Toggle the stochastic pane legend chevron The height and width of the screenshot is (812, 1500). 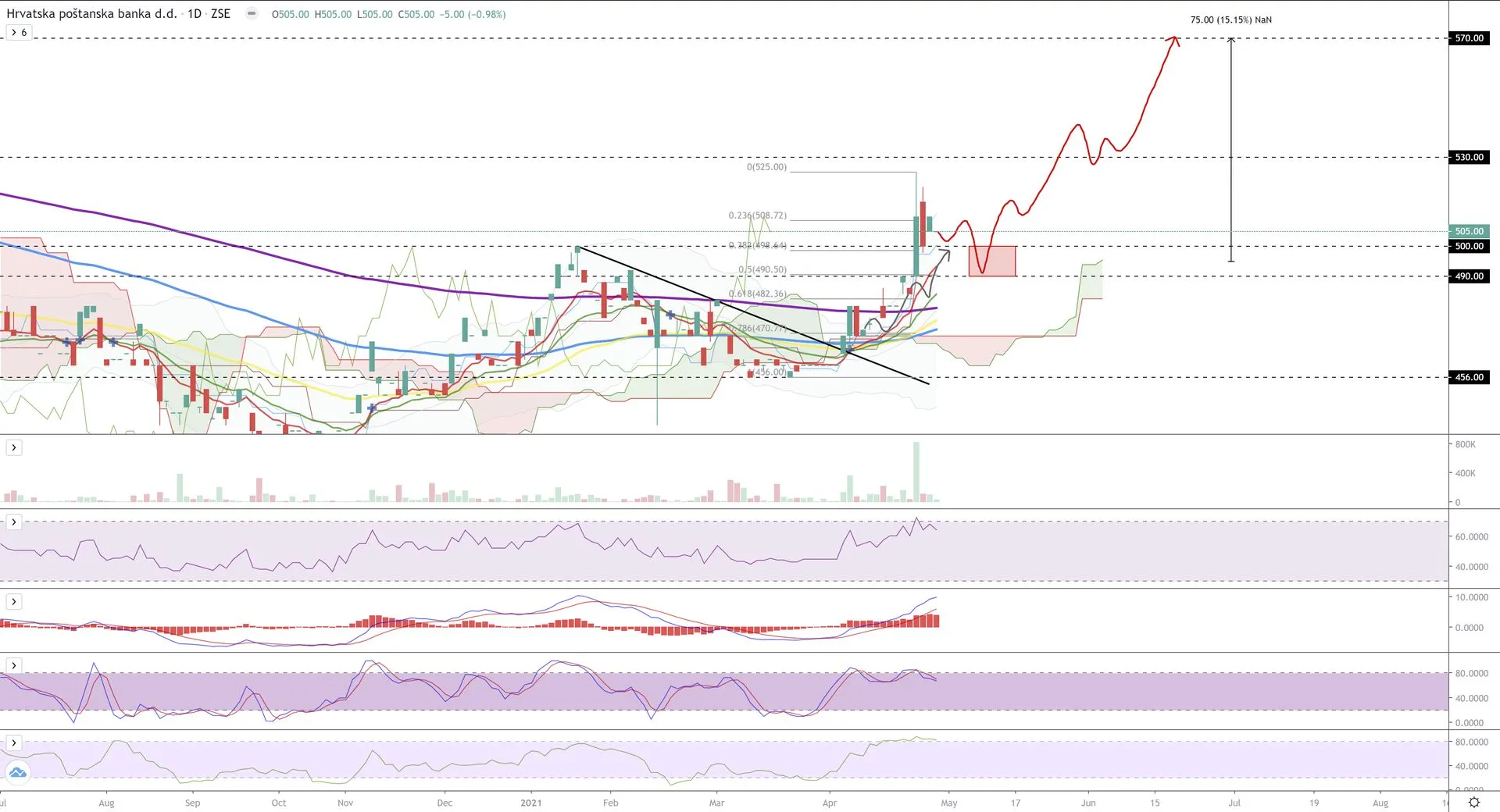click(14, 665)
